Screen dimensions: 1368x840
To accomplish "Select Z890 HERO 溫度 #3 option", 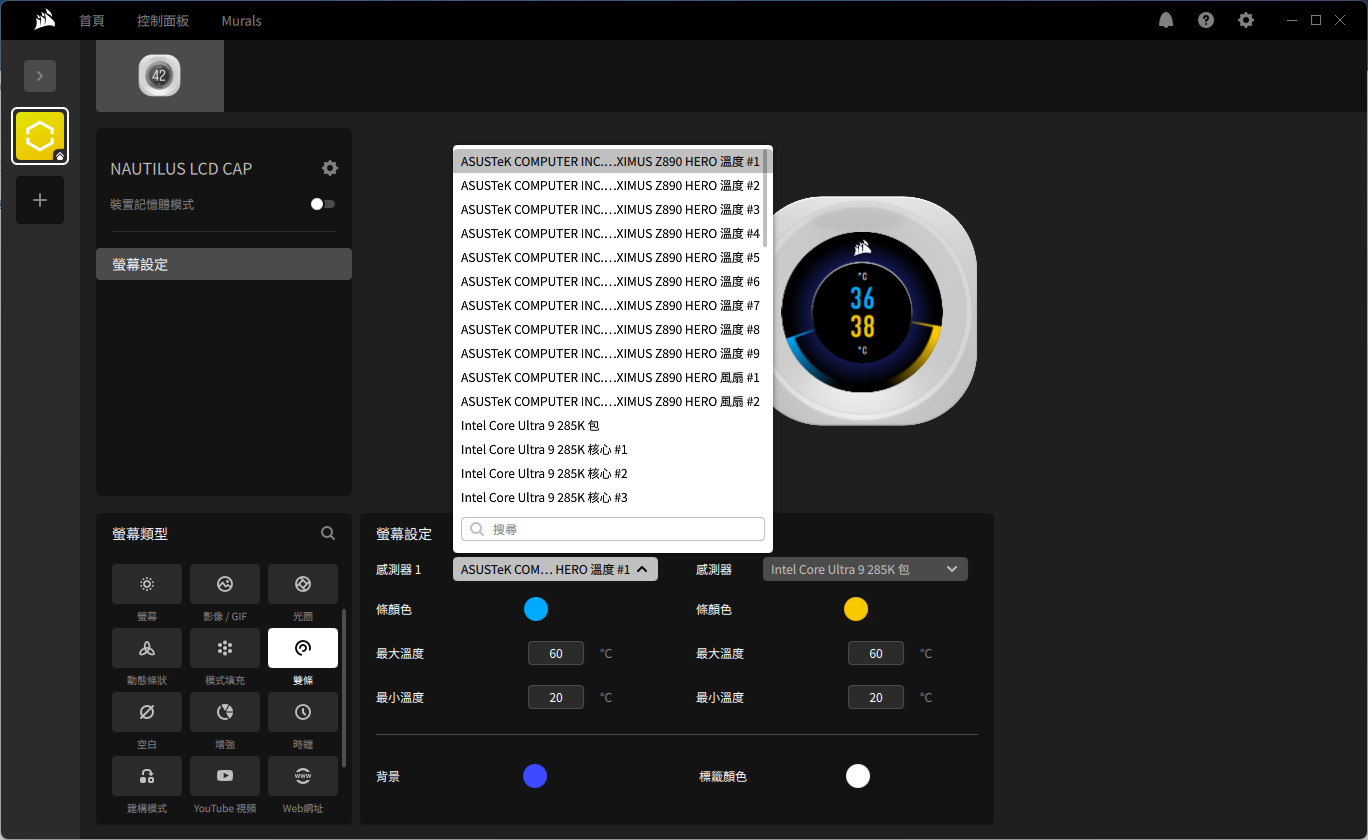I will (x=609, y=209).
